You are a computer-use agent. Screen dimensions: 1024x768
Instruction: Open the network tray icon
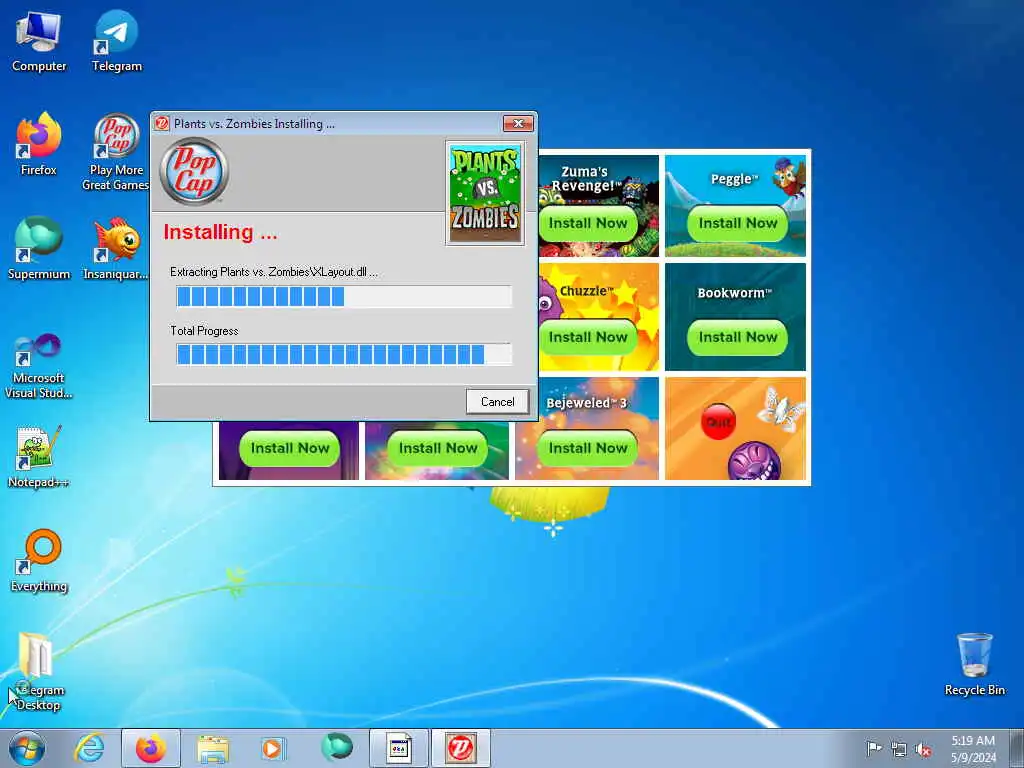coord(899,749)
